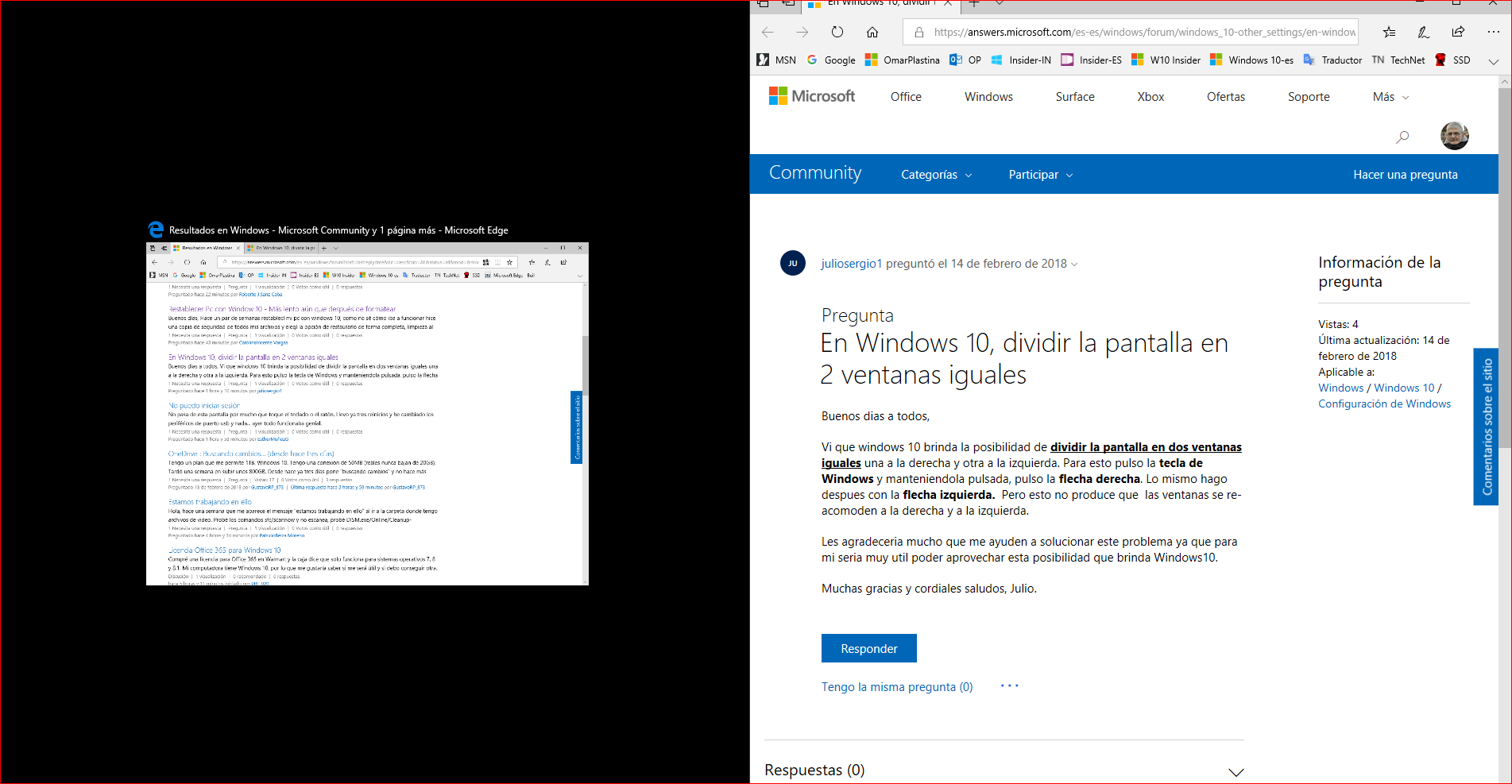Open the Windows 10-es favorite
Viewport: 1512px width, 784px height.
click(x=1251, y=60)
